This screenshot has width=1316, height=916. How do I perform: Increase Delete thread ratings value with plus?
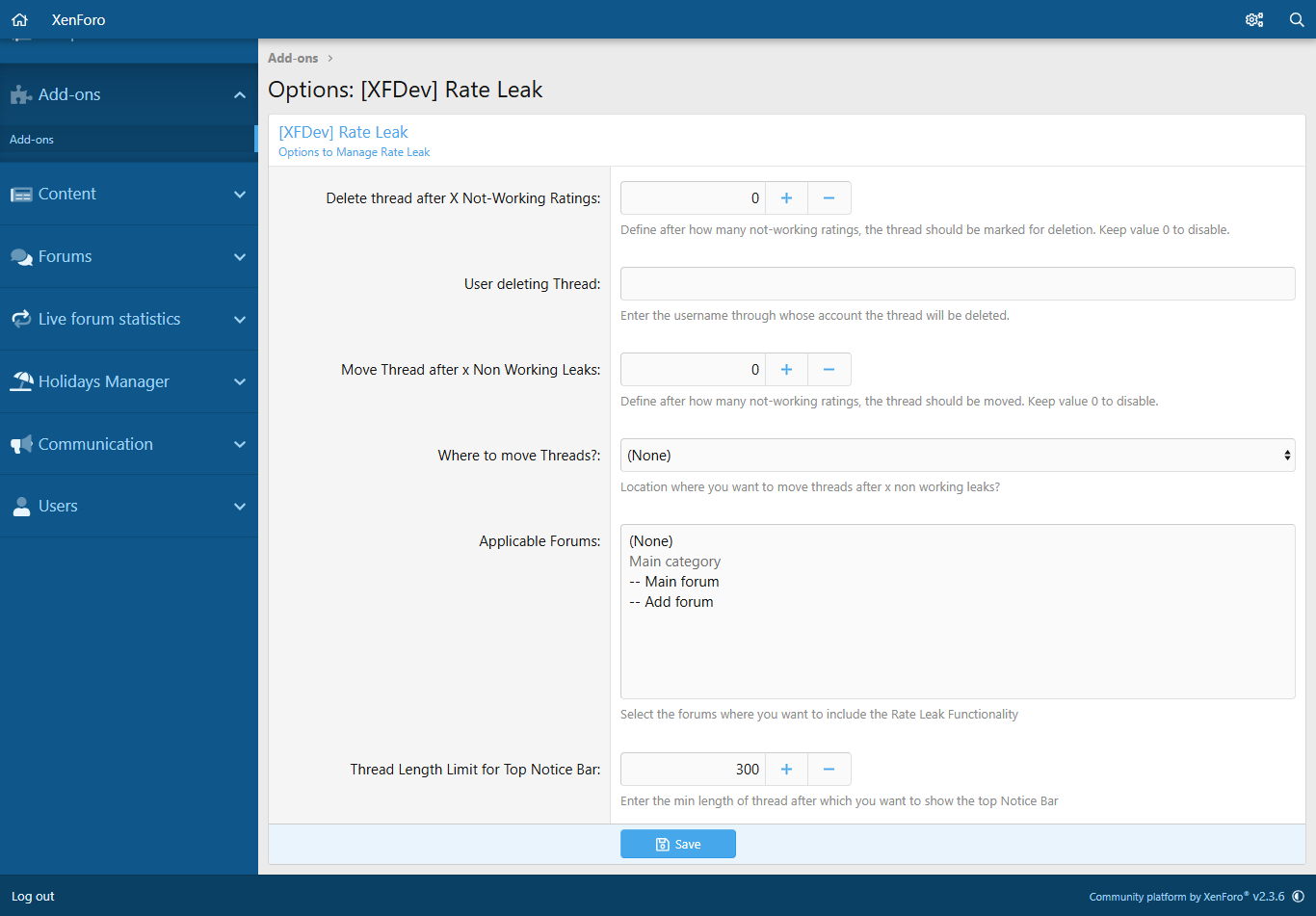(786, 198)
